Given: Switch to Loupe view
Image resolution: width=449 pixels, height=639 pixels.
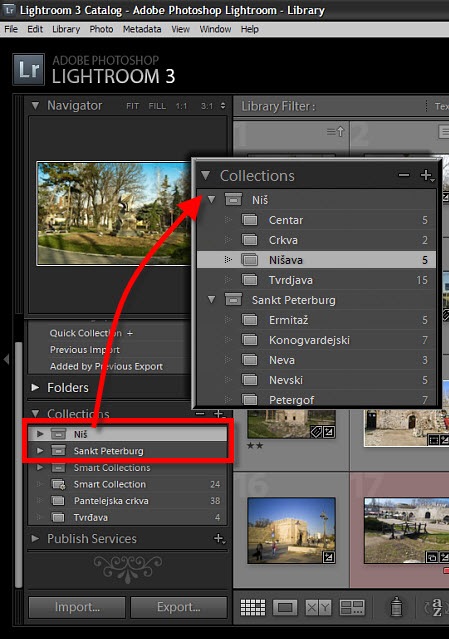Looking at the screenshot, I should pos(285,608).
